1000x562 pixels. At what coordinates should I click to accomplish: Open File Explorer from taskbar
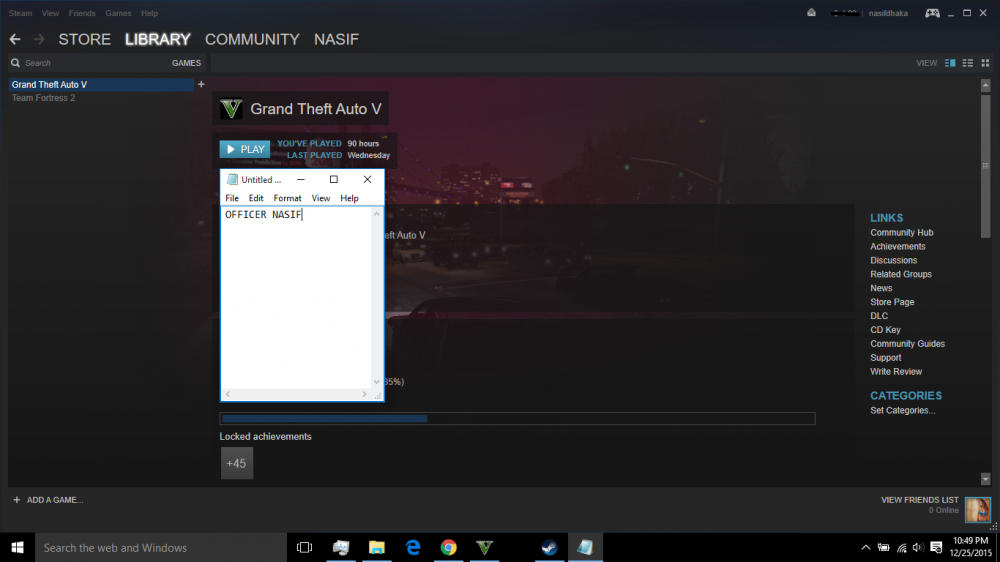tap(377, 547)
